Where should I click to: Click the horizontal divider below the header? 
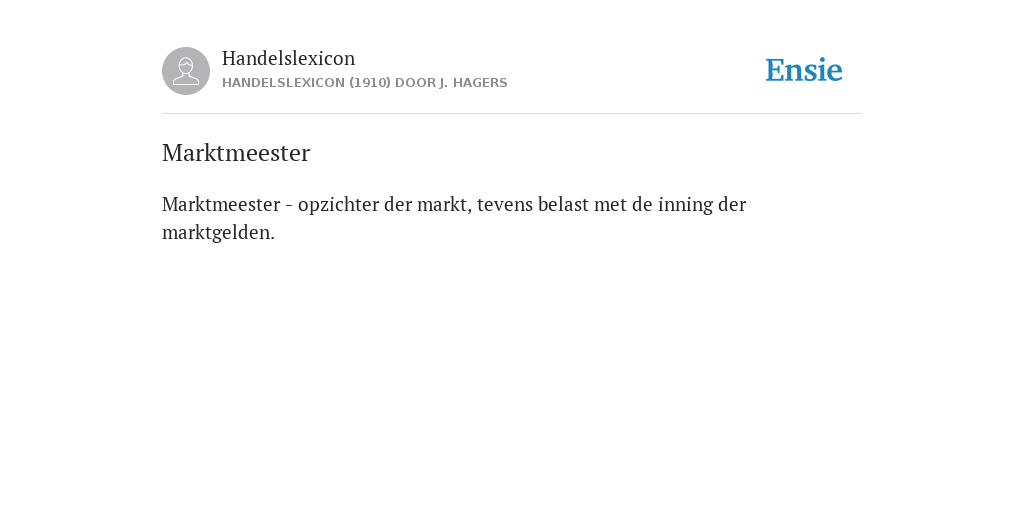[x=512, y=114]
